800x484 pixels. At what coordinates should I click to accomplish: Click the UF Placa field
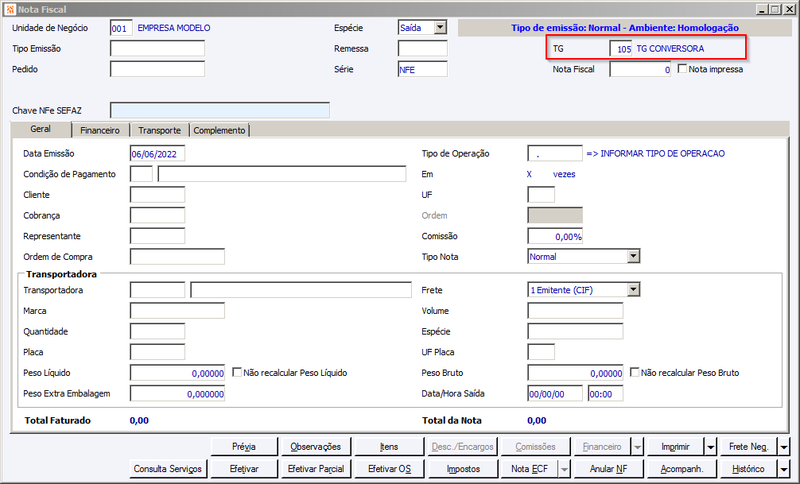click(541, 352)
